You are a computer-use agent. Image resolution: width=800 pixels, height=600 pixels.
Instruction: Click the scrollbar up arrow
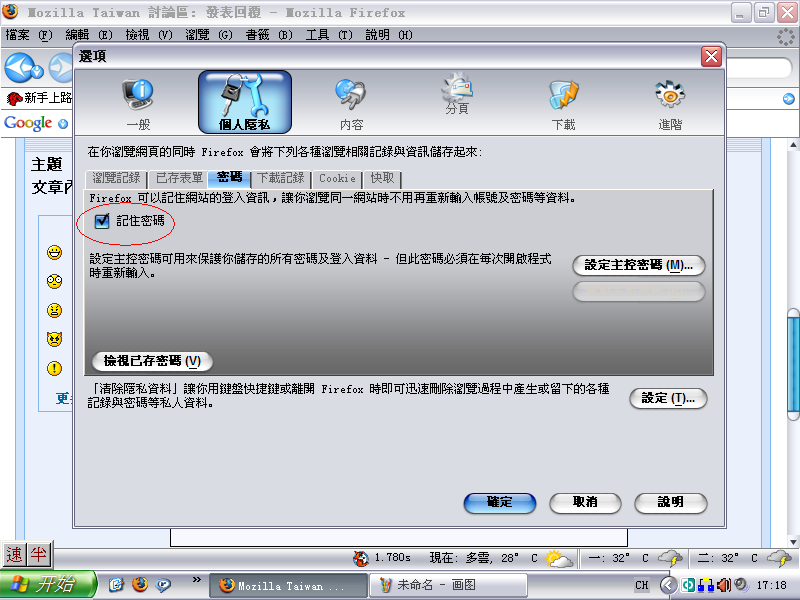[x=793, y=145]
